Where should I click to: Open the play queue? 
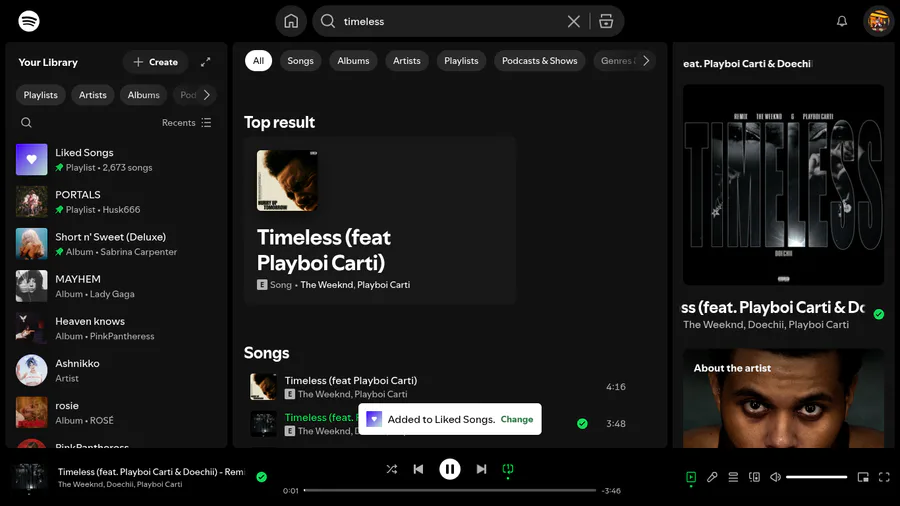(734, 477)
